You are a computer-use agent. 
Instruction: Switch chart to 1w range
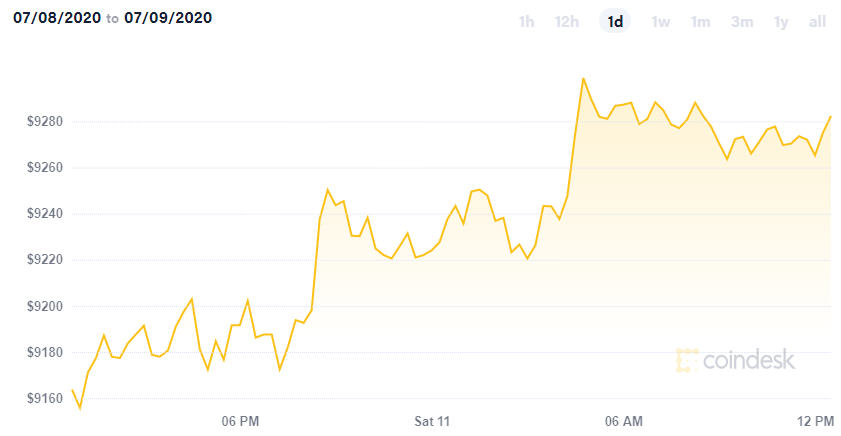point(660,21)
